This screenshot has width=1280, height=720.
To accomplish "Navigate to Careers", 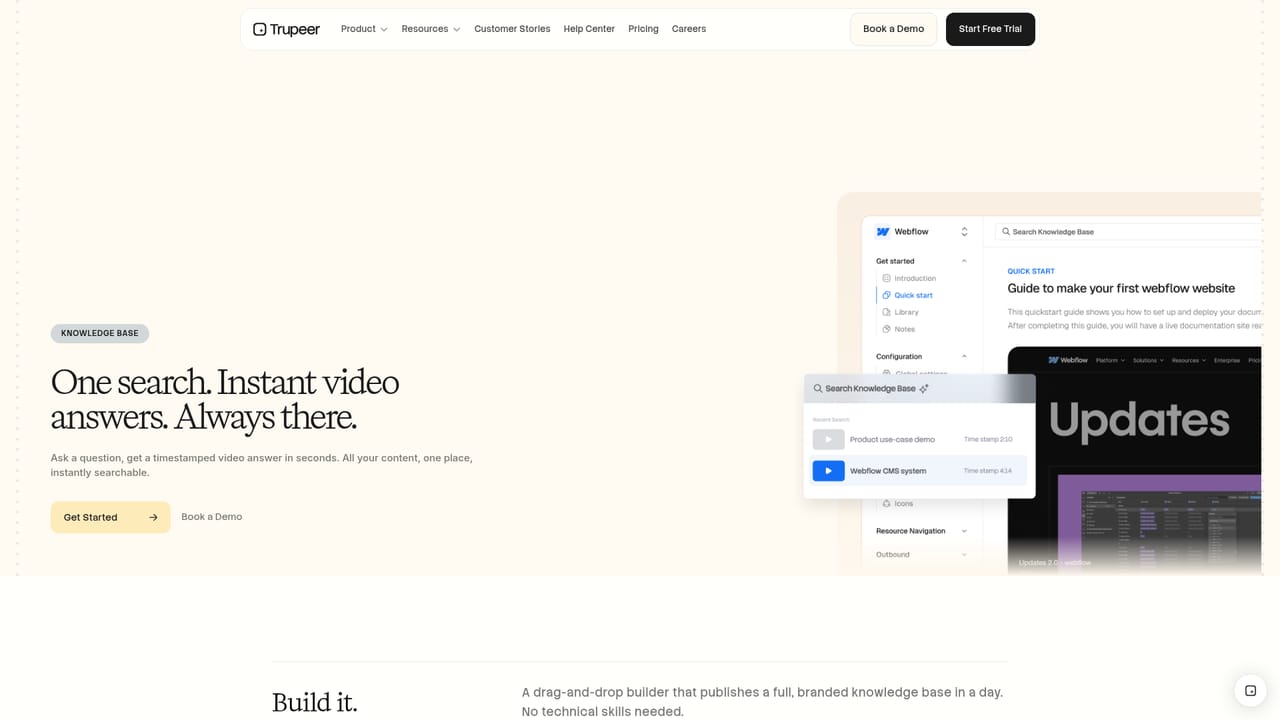I will [689, 29].
